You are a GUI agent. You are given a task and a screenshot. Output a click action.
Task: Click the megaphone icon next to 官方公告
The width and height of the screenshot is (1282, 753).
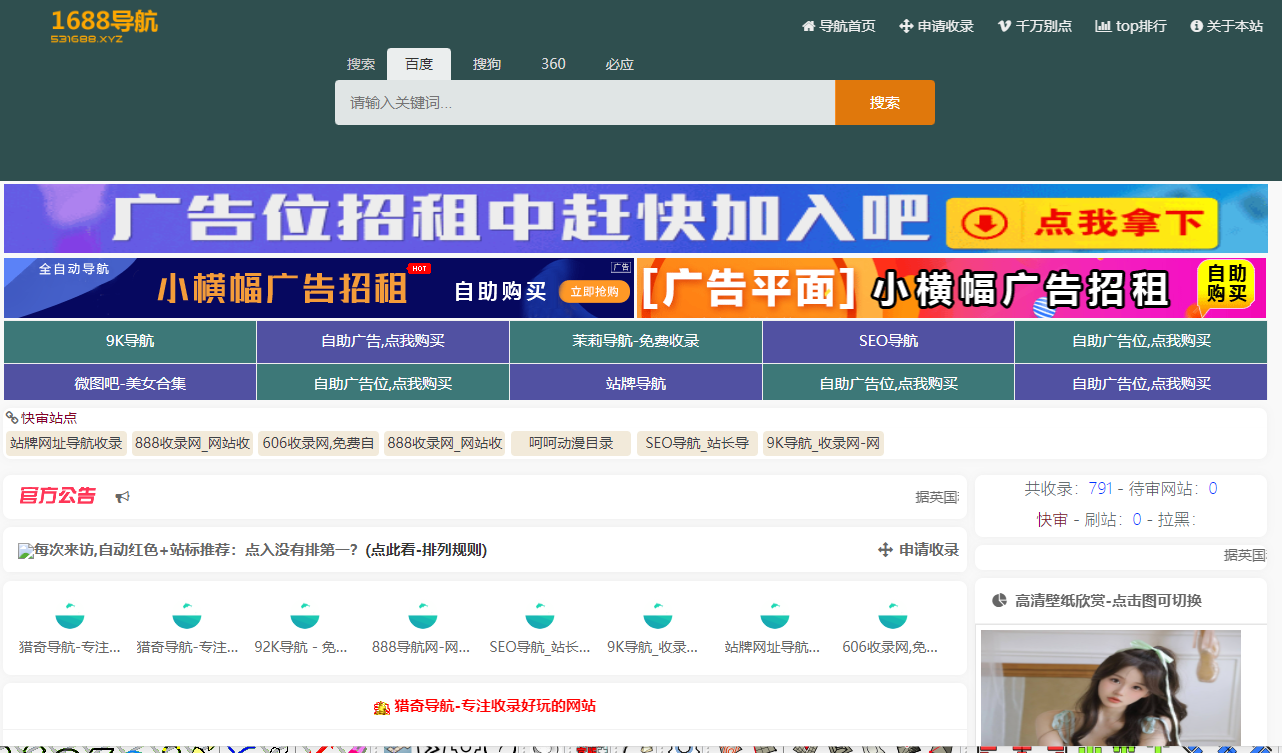coord(122,497)
